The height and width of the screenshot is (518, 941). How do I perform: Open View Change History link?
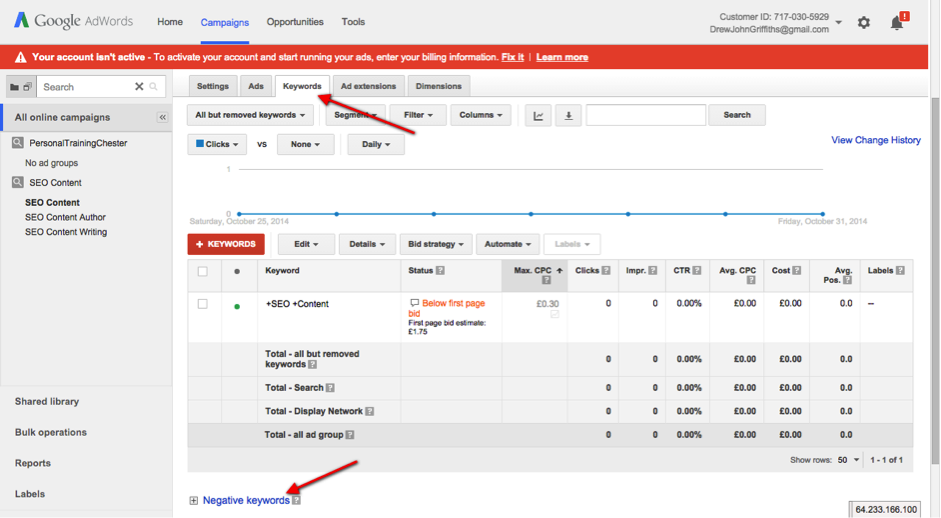pos(876,140)
